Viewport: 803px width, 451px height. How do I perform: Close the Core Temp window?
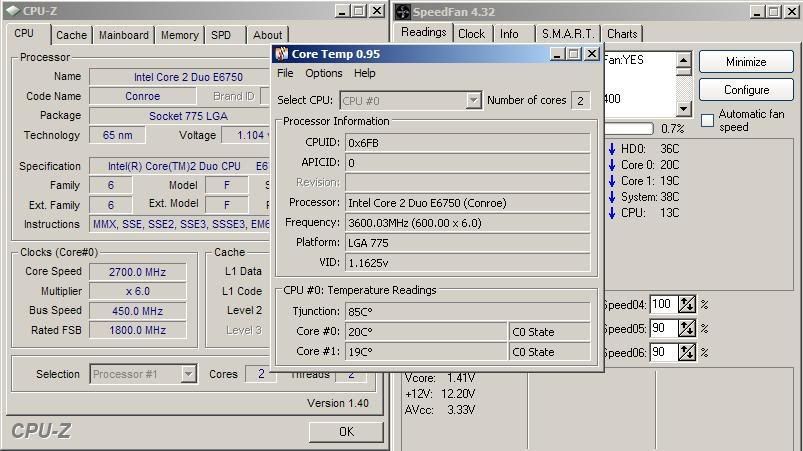(591, 54)
